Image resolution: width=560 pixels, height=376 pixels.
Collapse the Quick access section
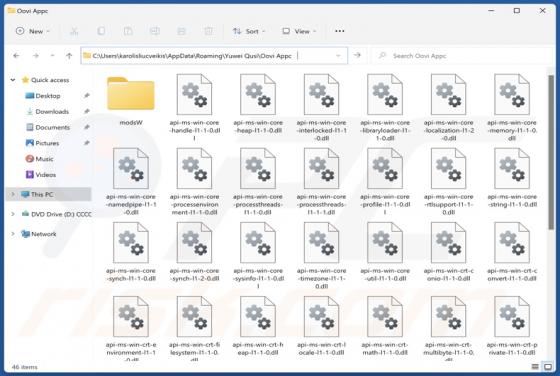[13, 80]
